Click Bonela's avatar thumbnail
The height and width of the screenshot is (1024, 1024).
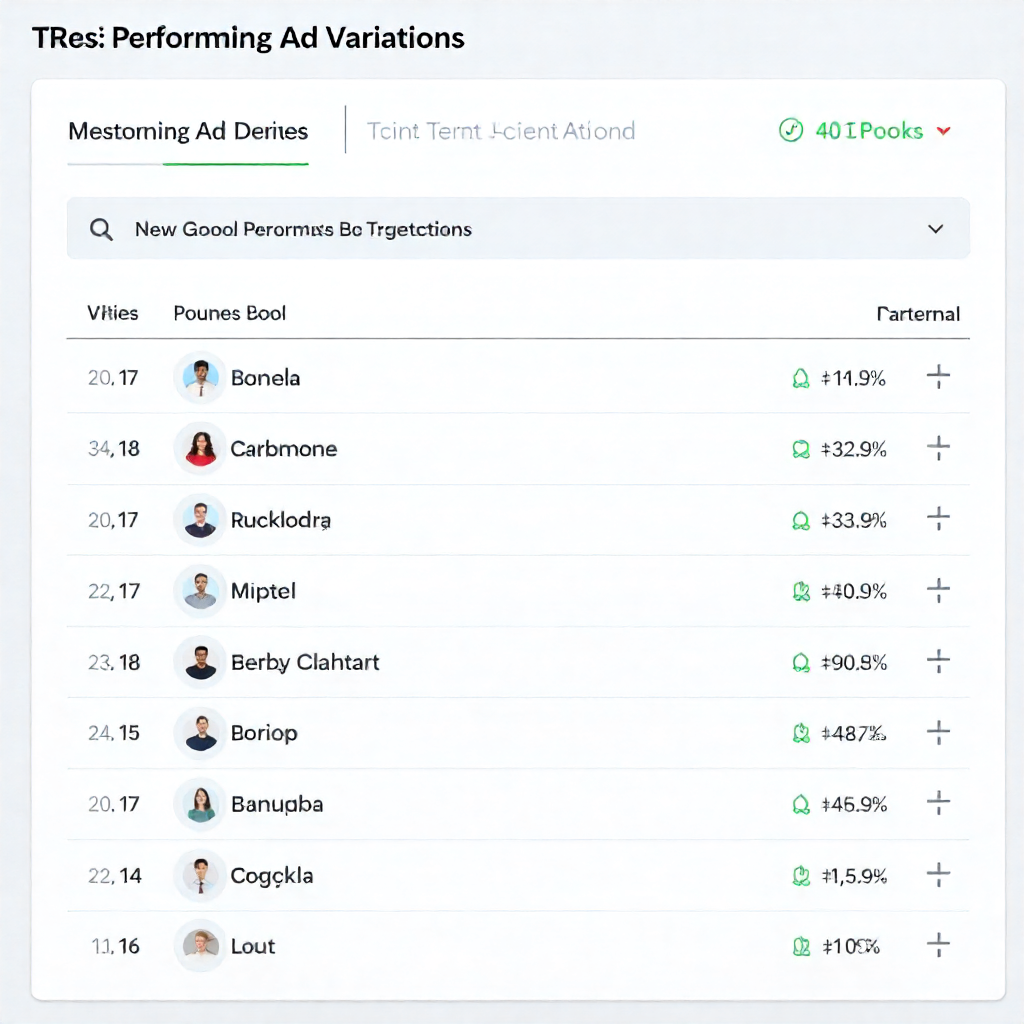click(199, 377)
